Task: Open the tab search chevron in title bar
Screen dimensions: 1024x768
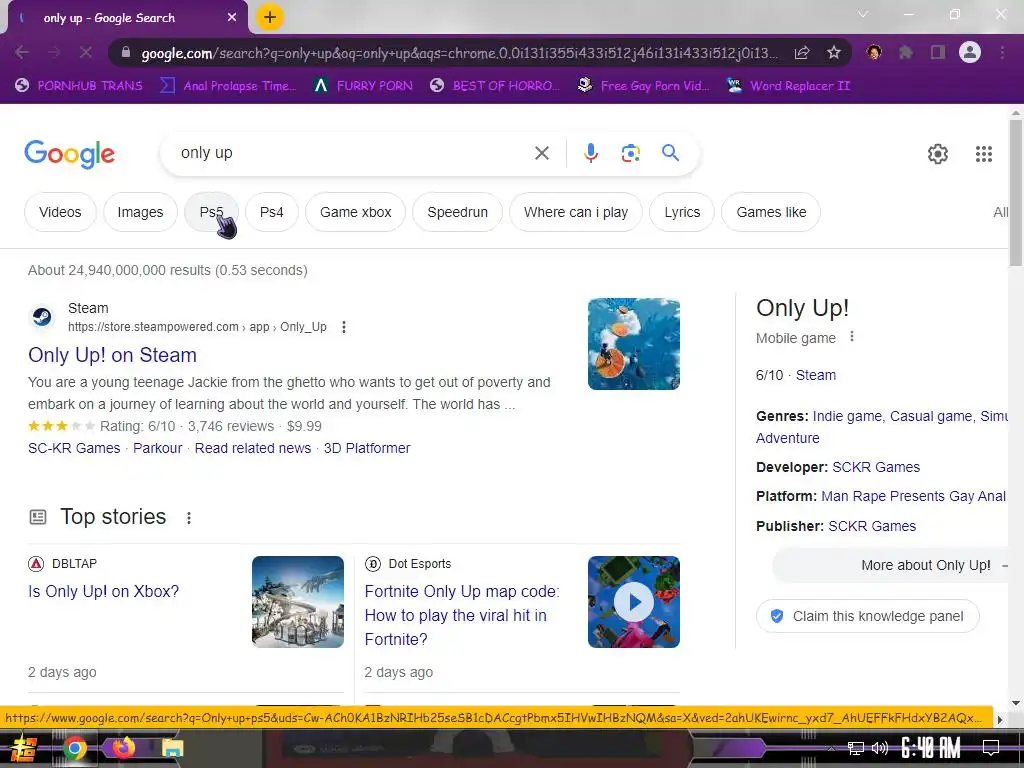Action: (x=863, y=14)
